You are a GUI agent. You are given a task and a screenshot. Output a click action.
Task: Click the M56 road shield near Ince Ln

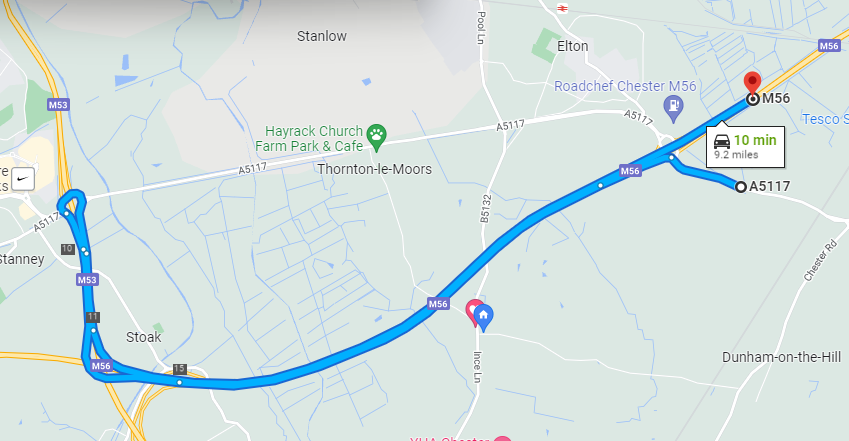[438, 304]
